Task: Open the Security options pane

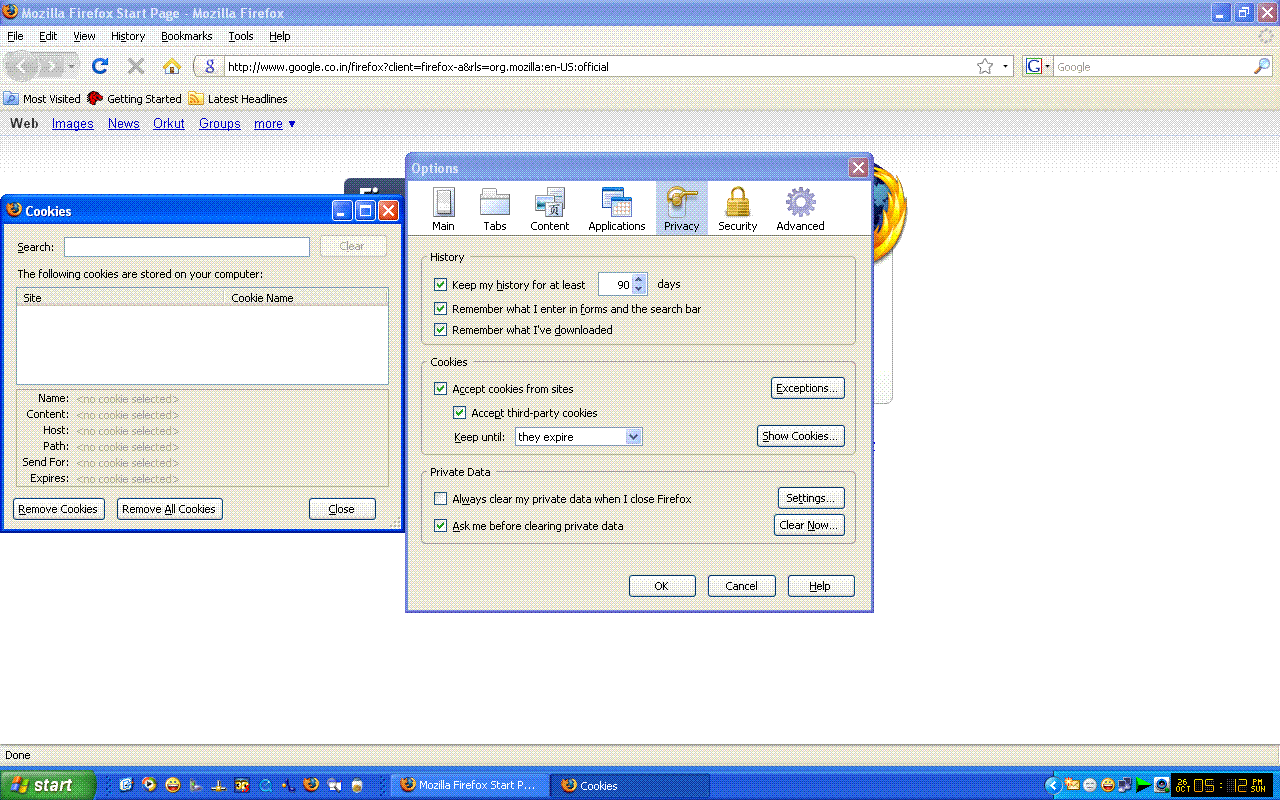Action: [x=738, y=209]
